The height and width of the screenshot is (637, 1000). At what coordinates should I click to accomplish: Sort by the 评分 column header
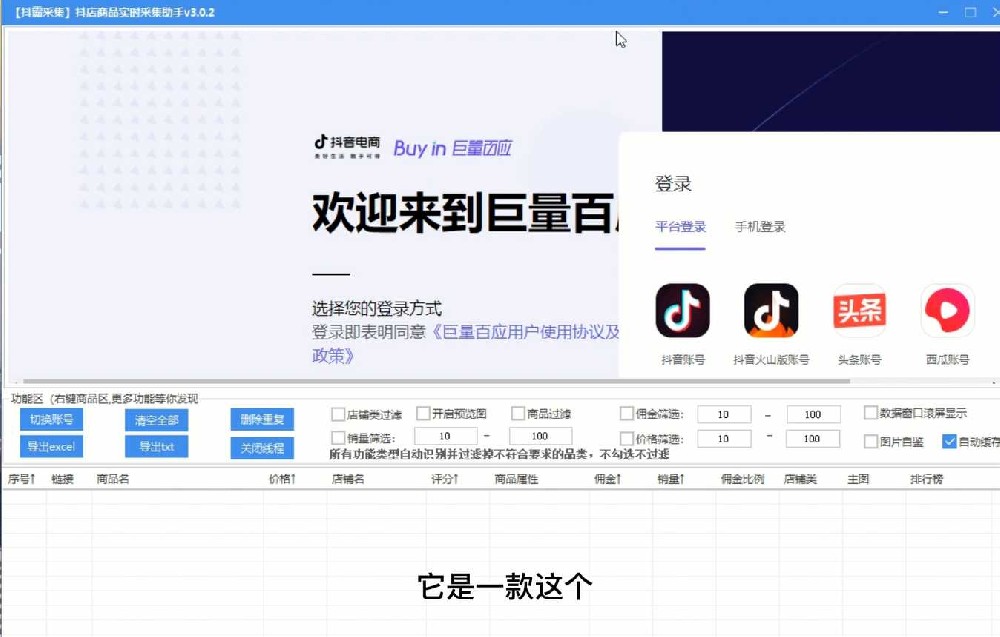(x=445, y=479)
